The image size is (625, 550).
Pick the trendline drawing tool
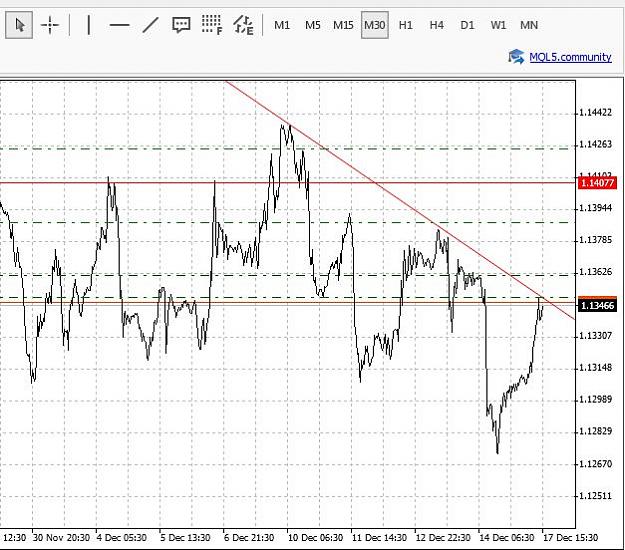[151, 26]
